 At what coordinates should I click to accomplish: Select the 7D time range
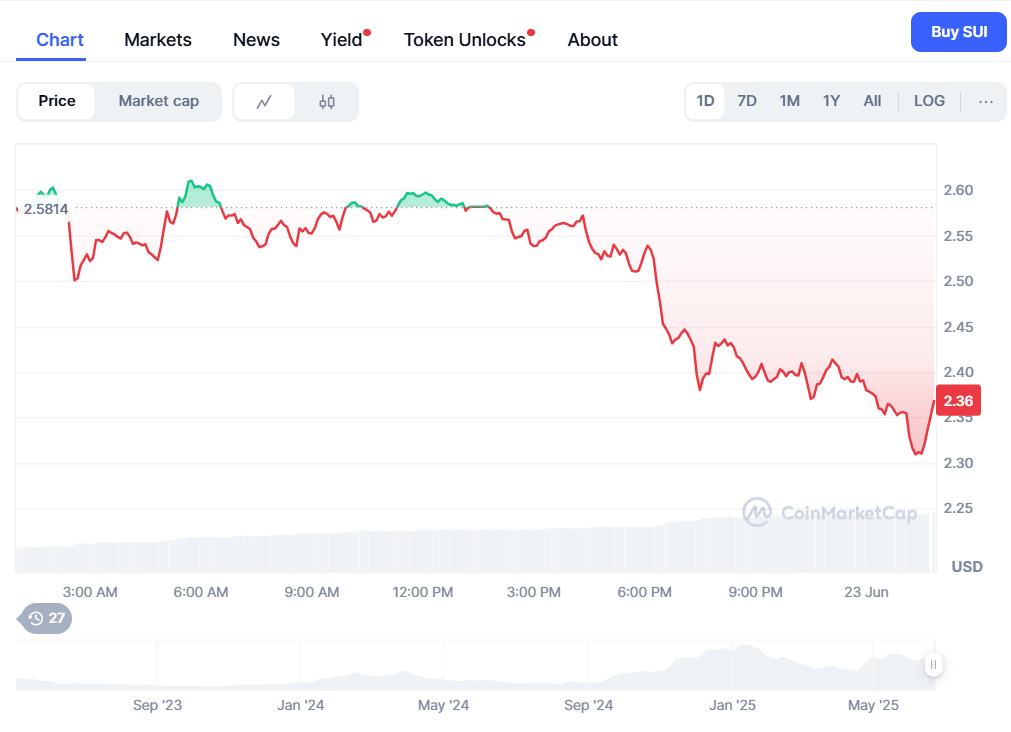(x=747, y=101)
